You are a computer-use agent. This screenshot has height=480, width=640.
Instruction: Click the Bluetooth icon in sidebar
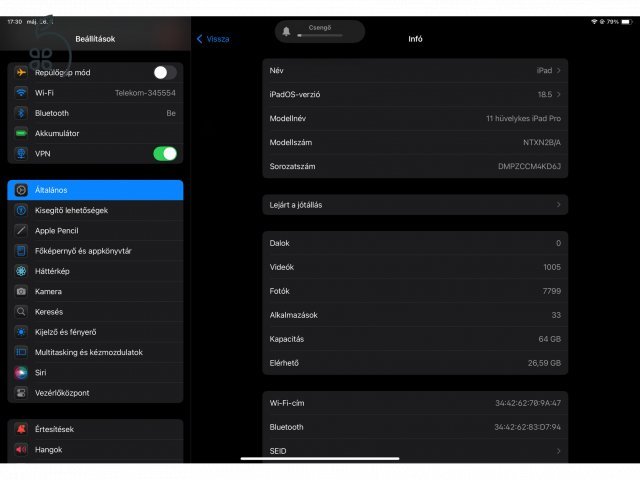pyautogui.click(x=21, y=113)
